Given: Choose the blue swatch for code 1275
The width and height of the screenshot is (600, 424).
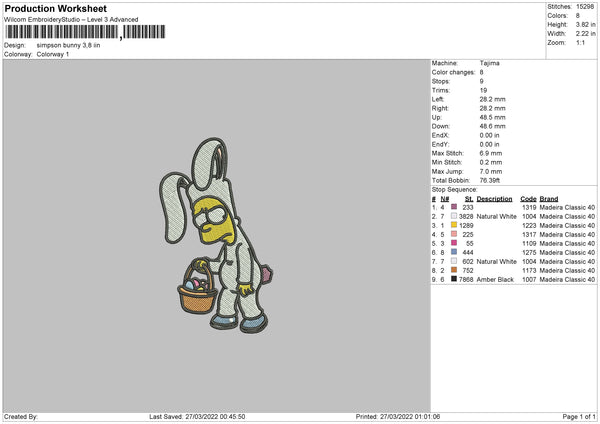Looking at the screenshot, I should pyautogui.click(x=454, y=252).
